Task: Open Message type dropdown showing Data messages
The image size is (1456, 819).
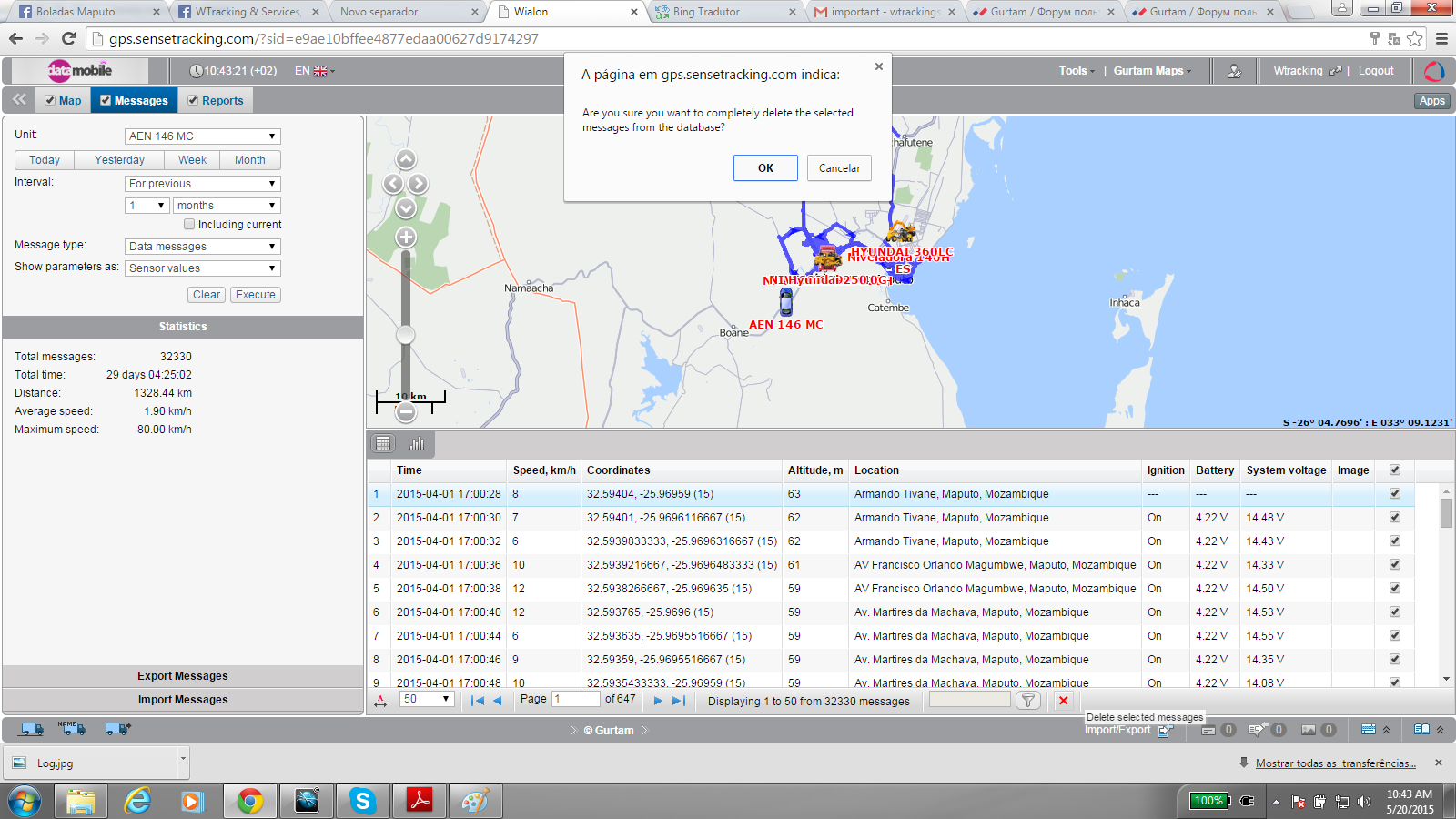Action: (202, 247)
